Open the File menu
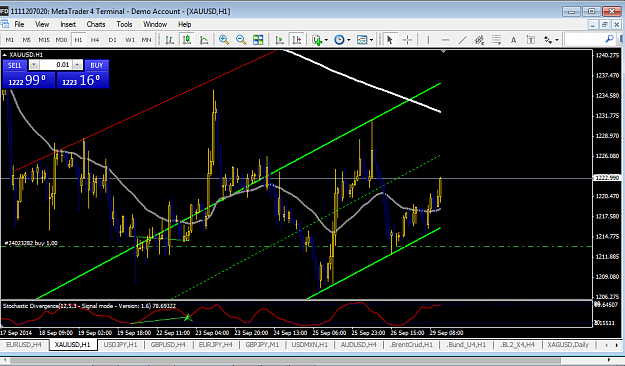 [x=19, y=24]
